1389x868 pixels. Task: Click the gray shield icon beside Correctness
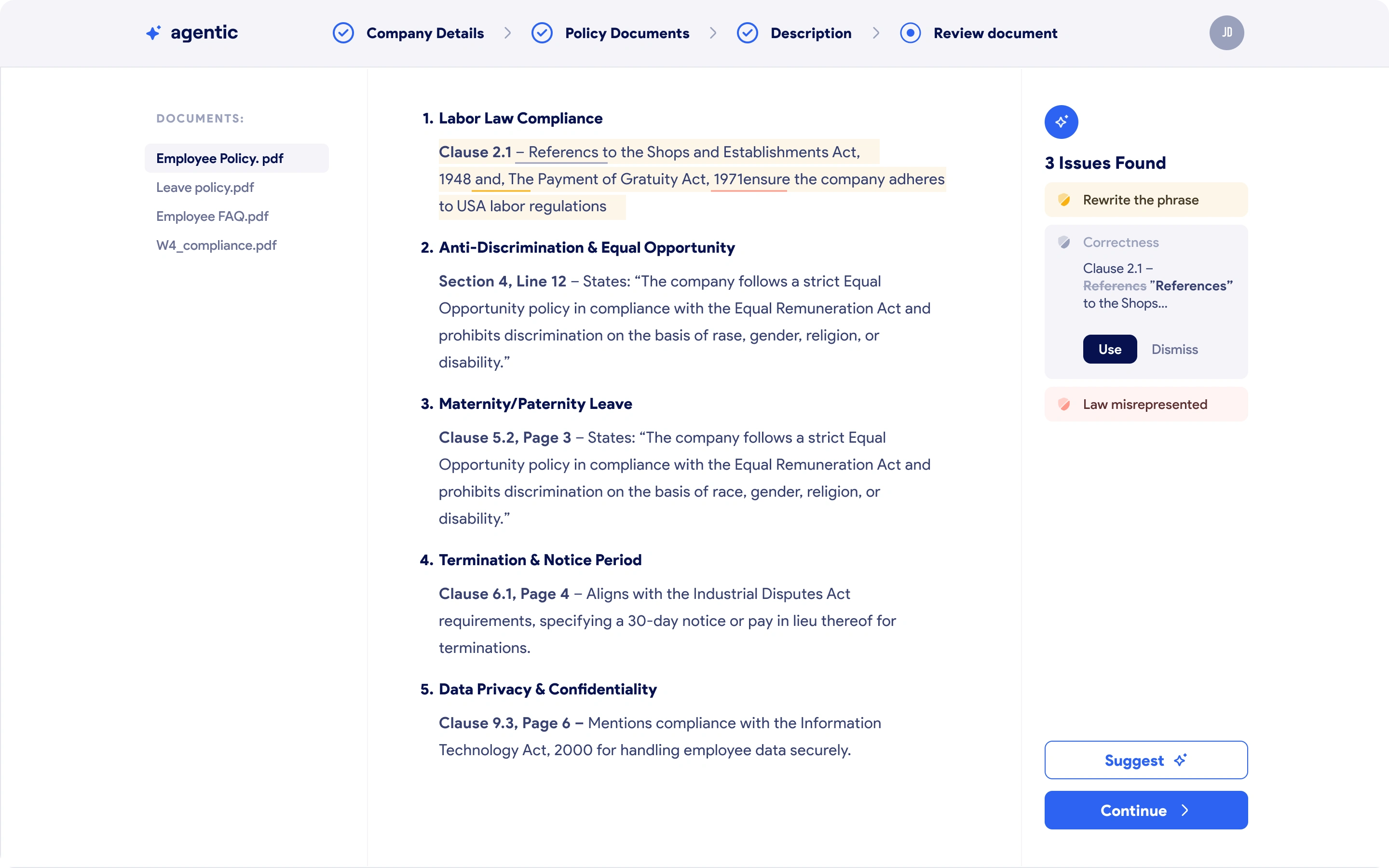tap(1063, 242)
